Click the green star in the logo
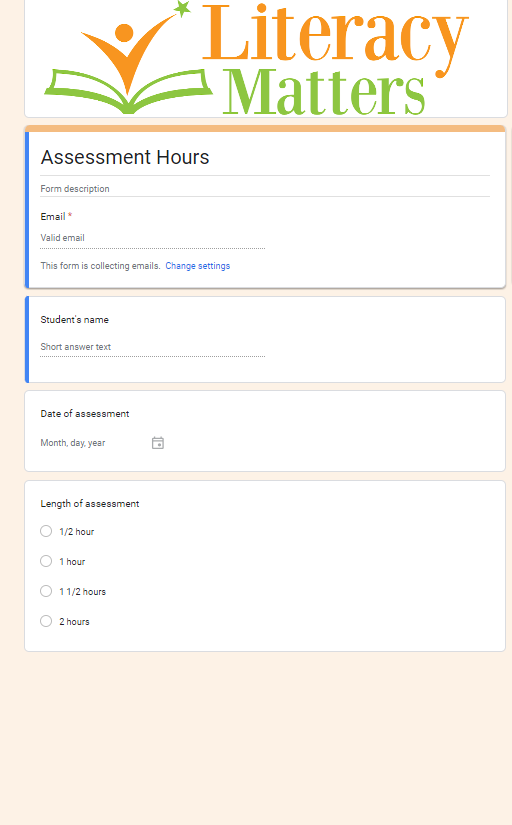512x825 pixels. click(182, 8)
